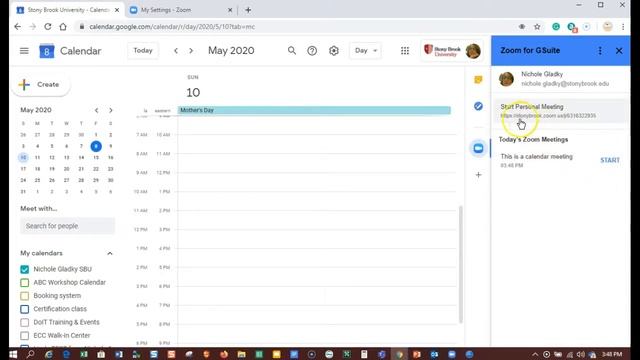Click the account profile photo in header

pos(473,51)
